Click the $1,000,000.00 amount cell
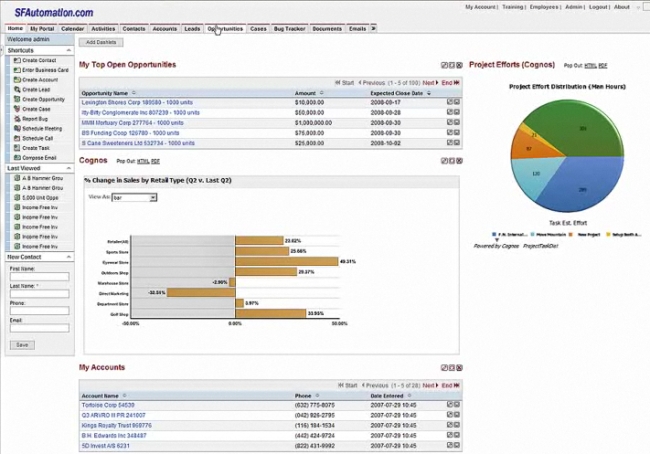This screenshot has width=650, height=454. click(x=313, y=123)
